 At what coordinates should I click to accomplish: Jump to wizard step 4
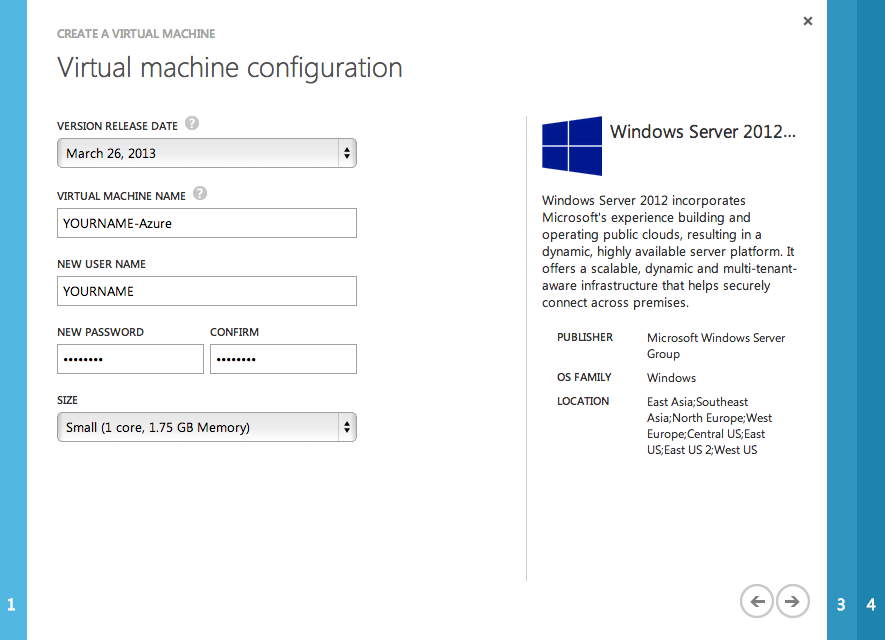tap(871, 604)
